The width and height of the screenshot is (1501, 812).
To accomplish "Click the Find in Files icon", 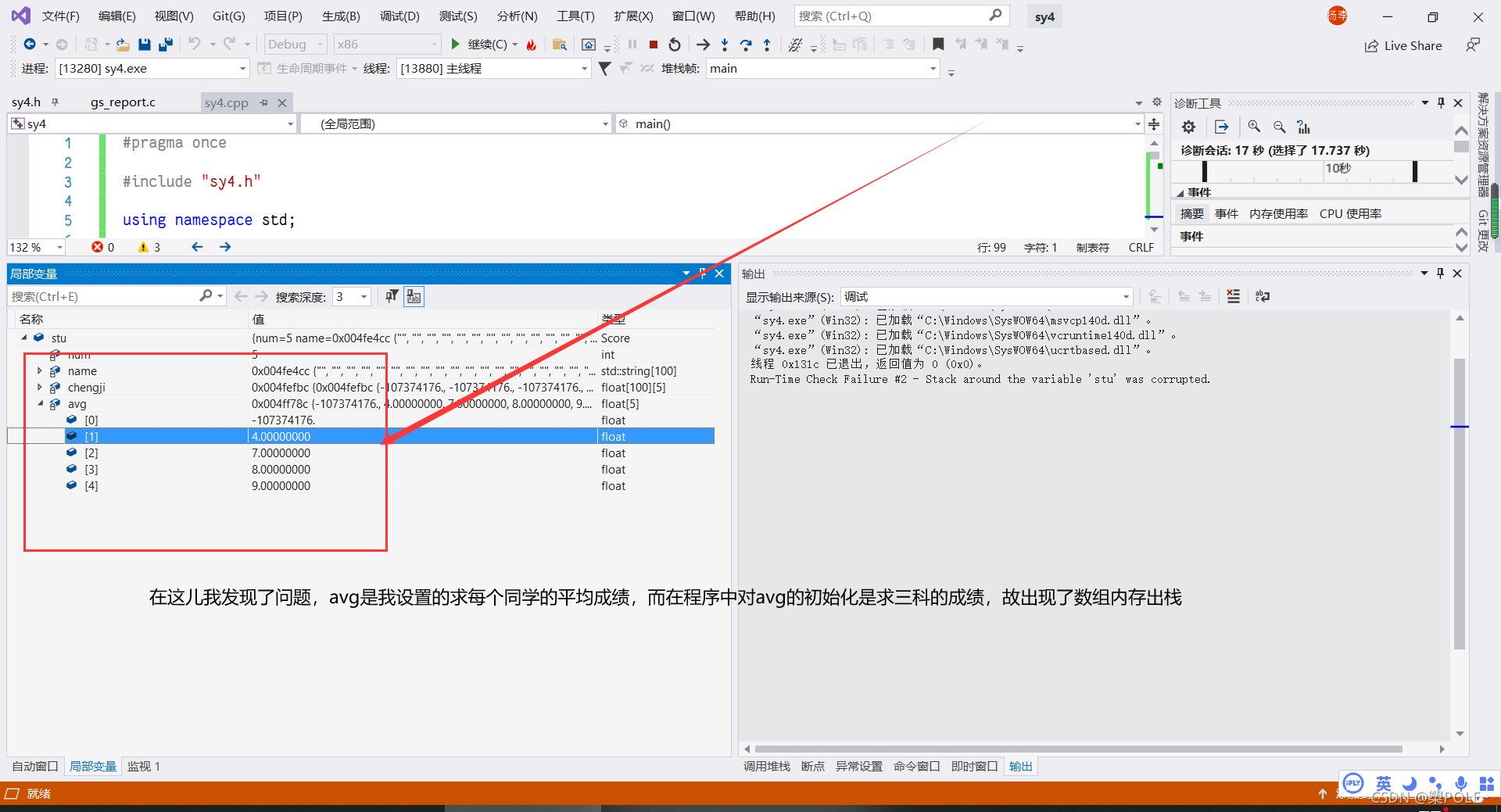I will coord(559,45).
